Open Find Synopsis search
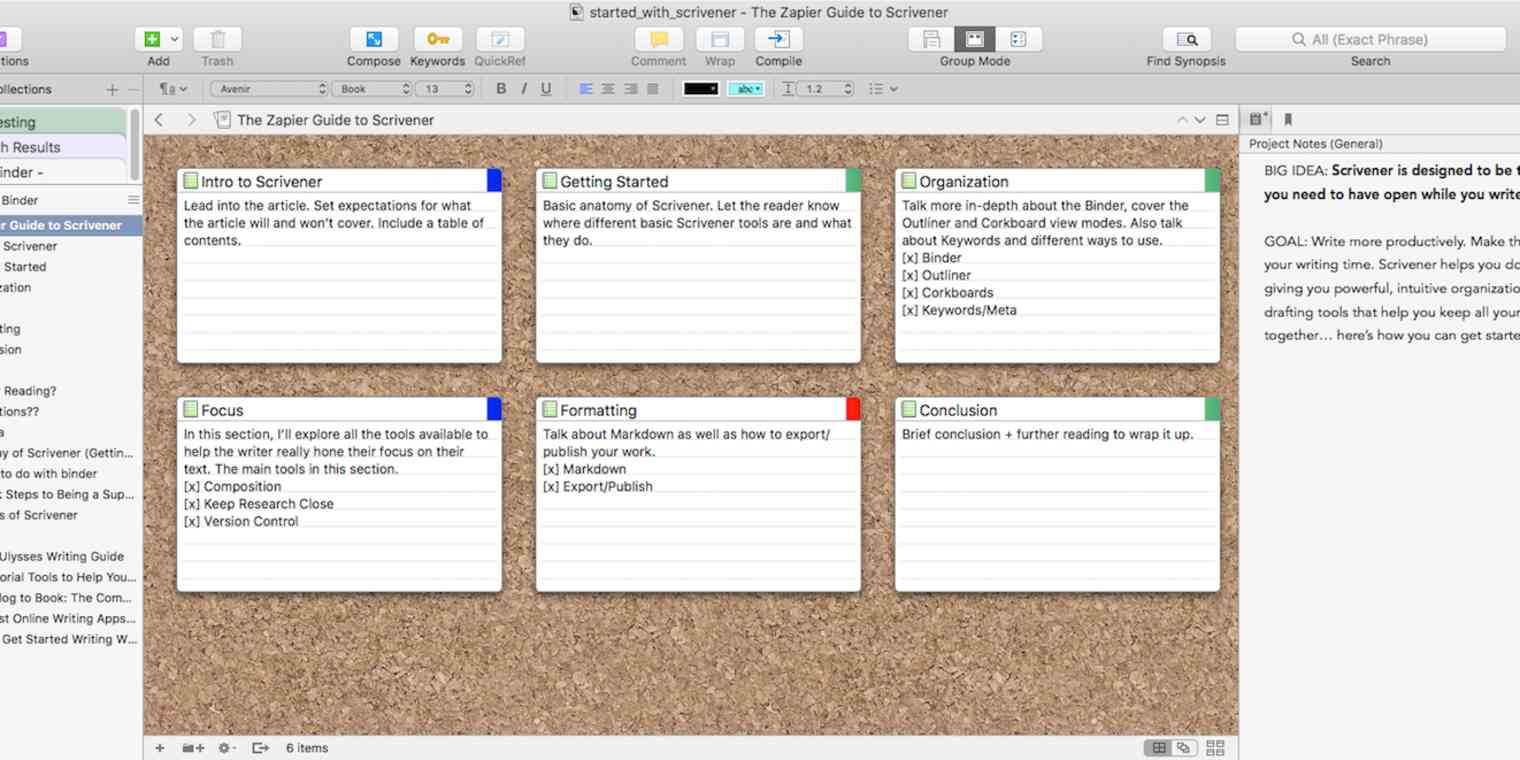1520x760 pixels. (x=1187, y=40)
